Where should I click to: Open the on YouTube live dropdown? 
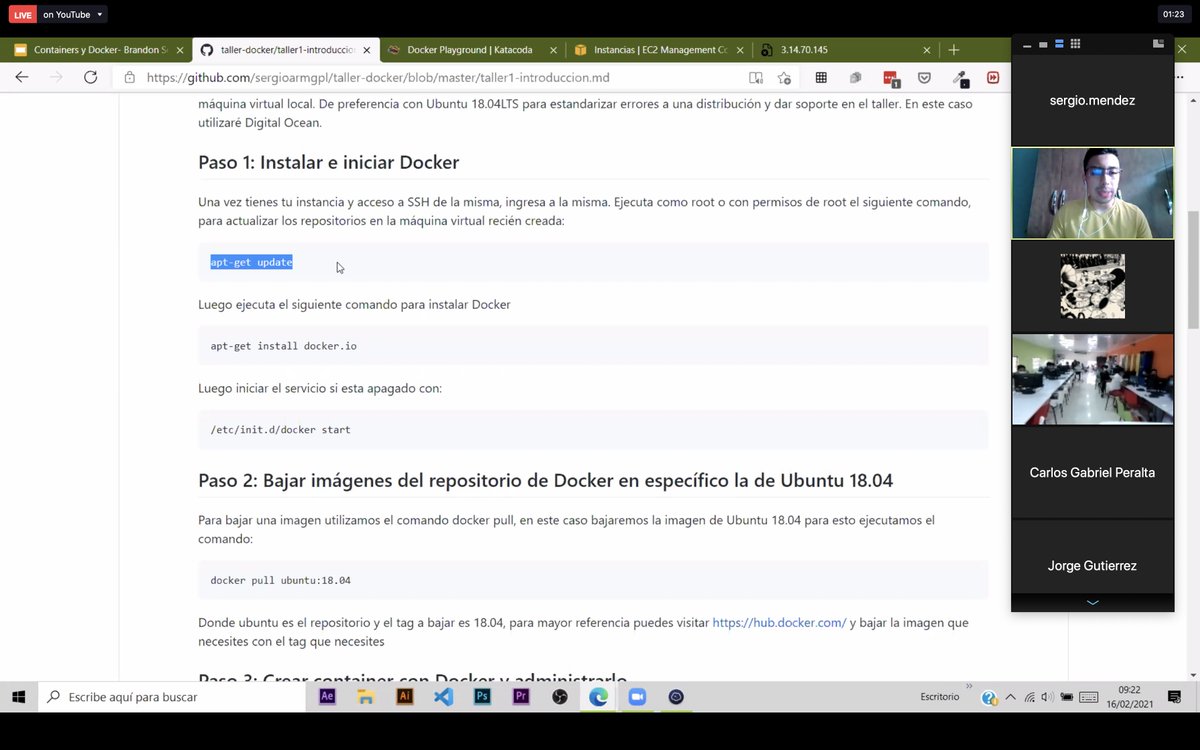coord(73,15)
